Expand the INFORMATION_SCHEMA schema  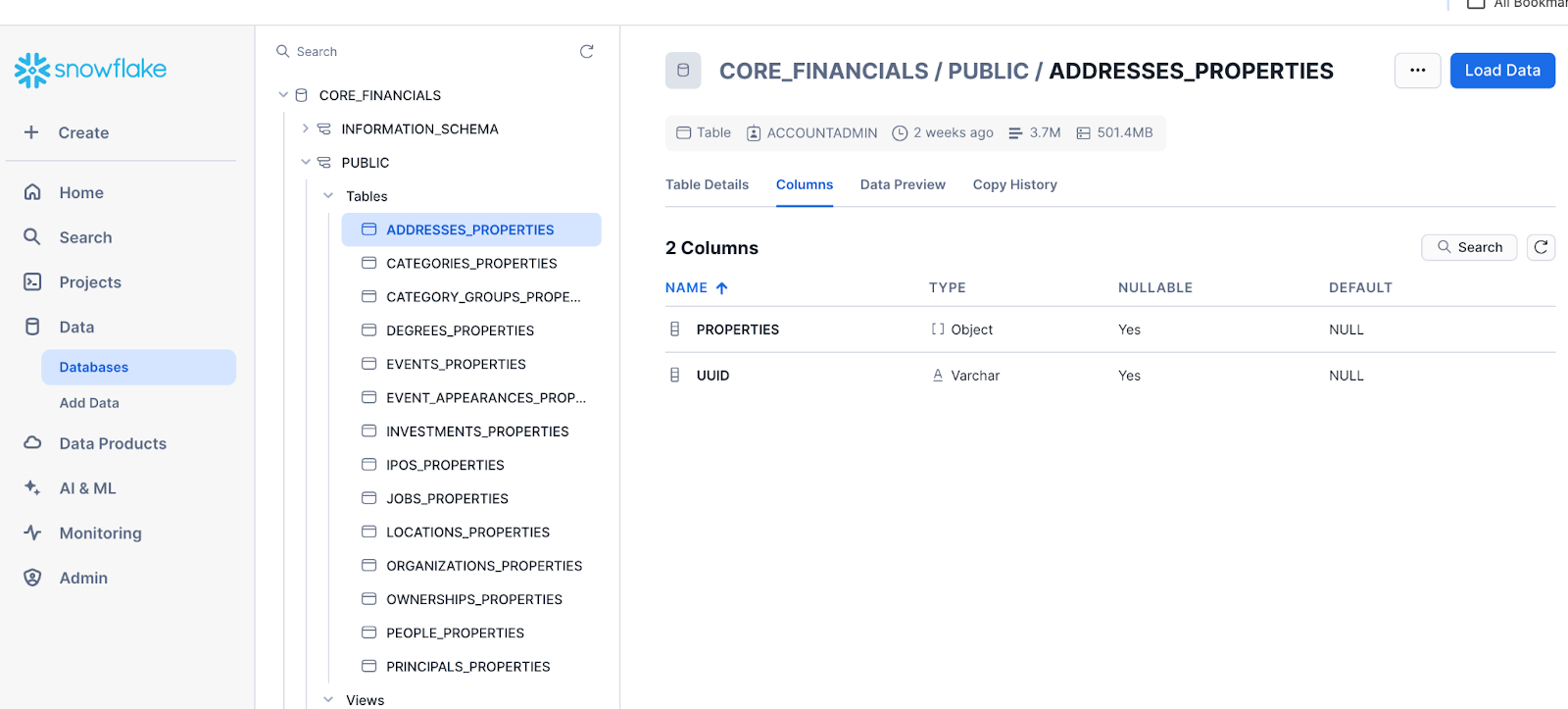[306, 128]
